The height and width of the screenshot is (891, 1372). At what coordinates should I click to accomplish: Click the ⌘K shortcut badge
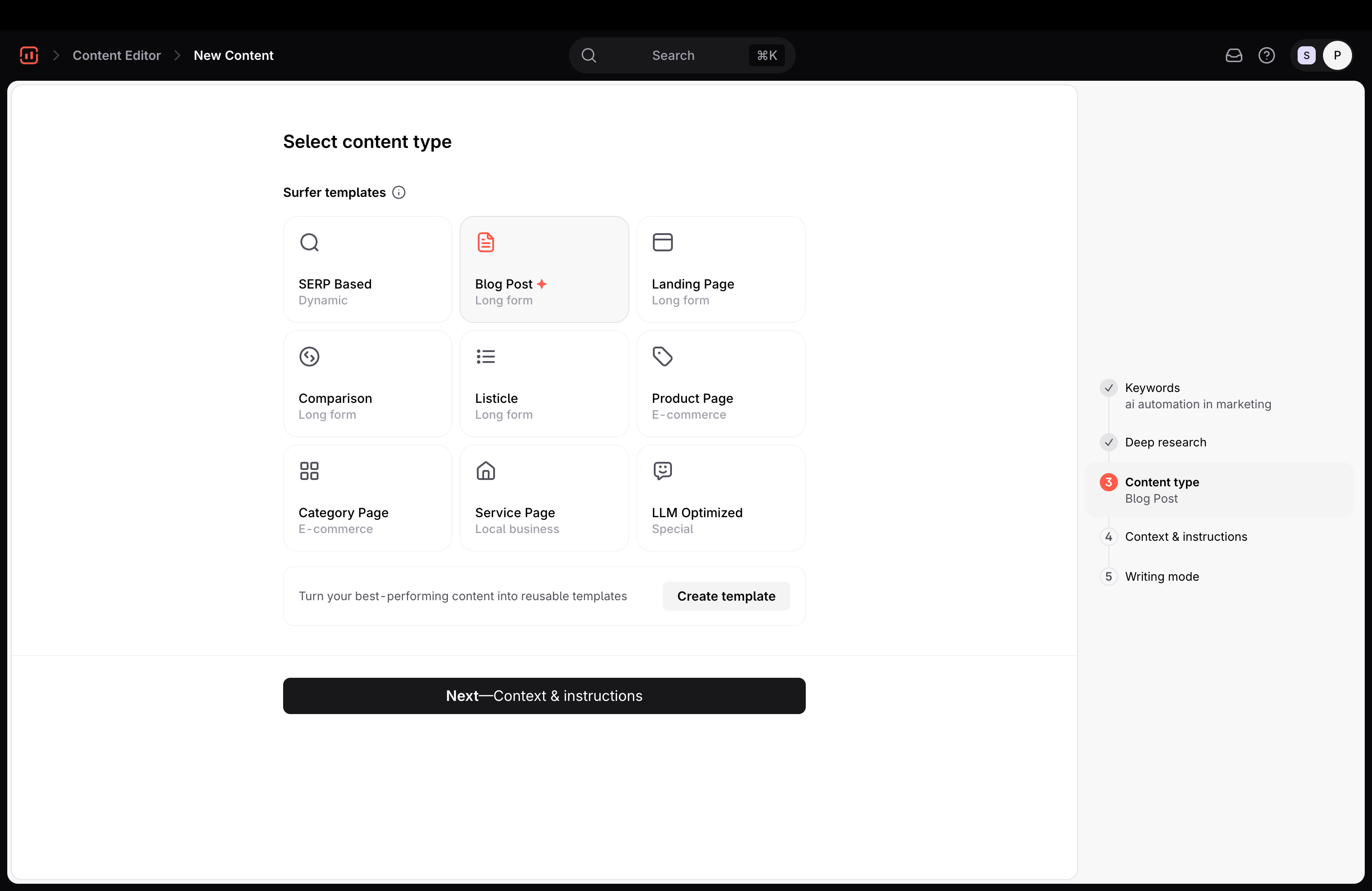tap(767, 55)
